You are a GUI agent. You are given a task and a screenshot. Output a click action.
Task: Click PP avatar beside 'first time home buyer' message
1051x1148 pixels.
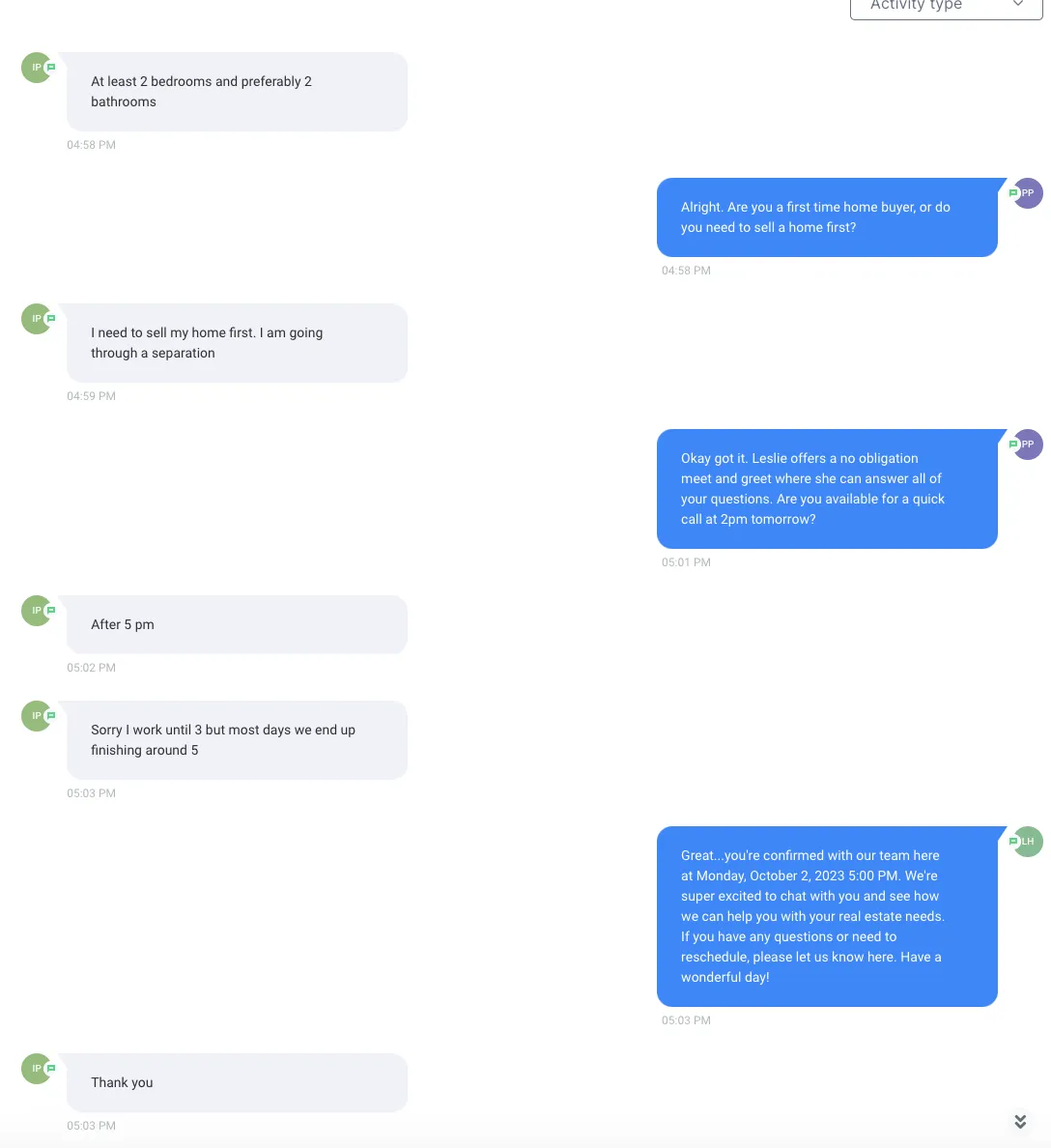pyautogui.click(x=1028, y=193)
